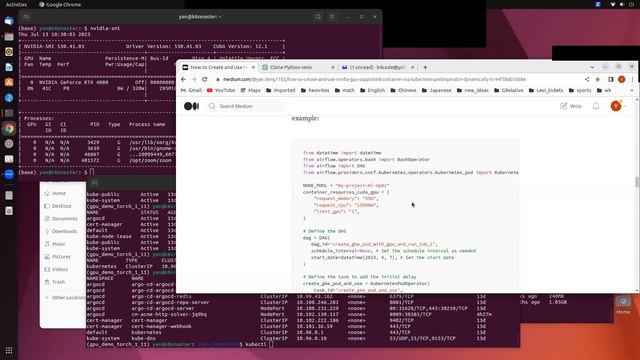The width and height of the screenshot is (640, 360).
Task: Select Downloads in the Files sidebar
Action: click(x=60, y=231)
